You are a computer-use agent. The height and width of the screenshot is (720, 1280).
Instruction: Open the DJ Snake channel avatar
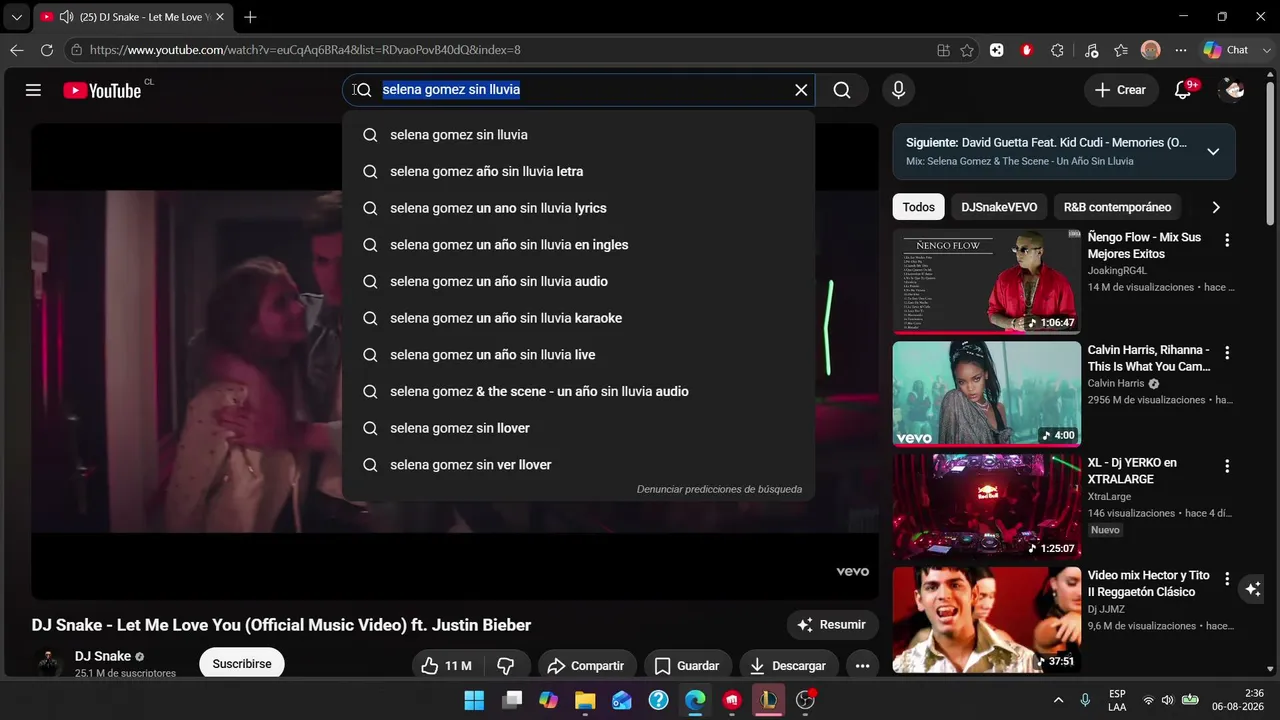pyautogui.click(x=48, y=663)
